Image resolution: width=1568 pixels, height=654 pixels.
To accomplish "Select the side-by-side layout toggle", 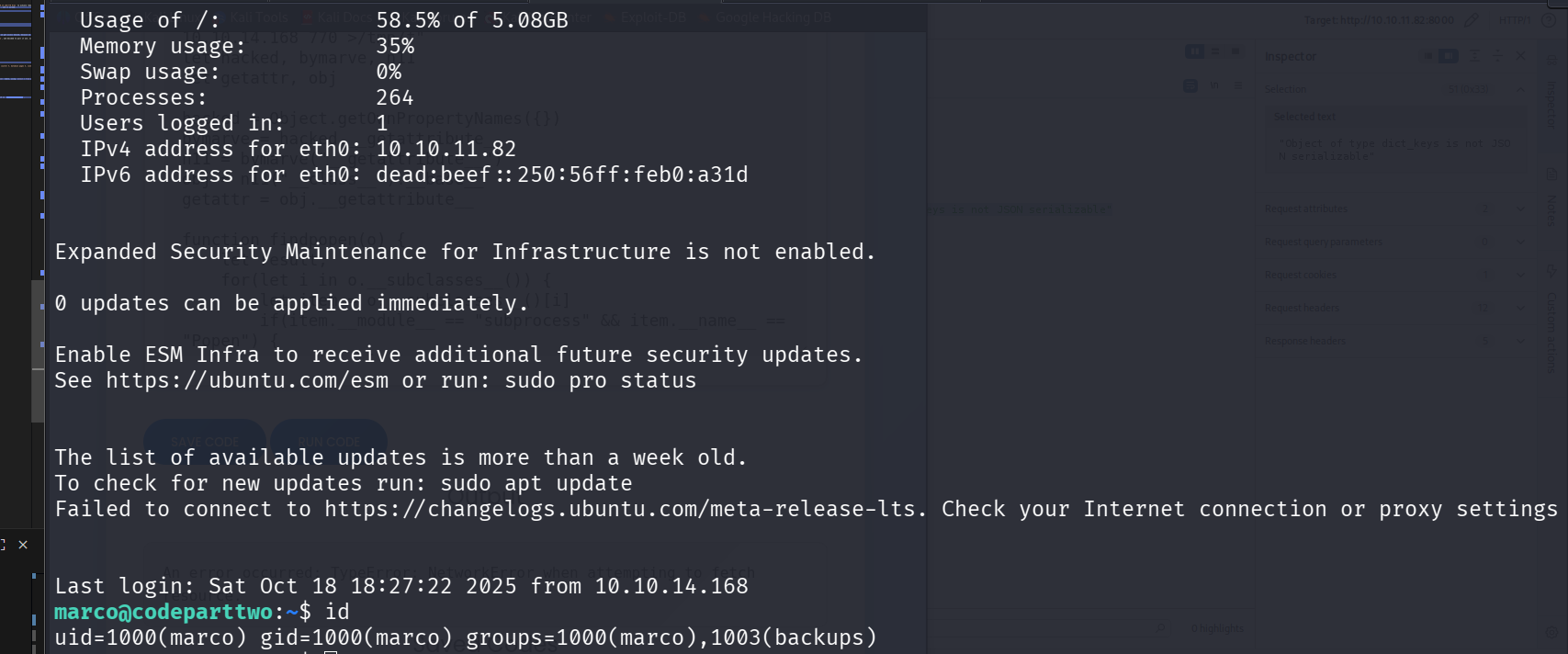I will (x=1194, y=51).
